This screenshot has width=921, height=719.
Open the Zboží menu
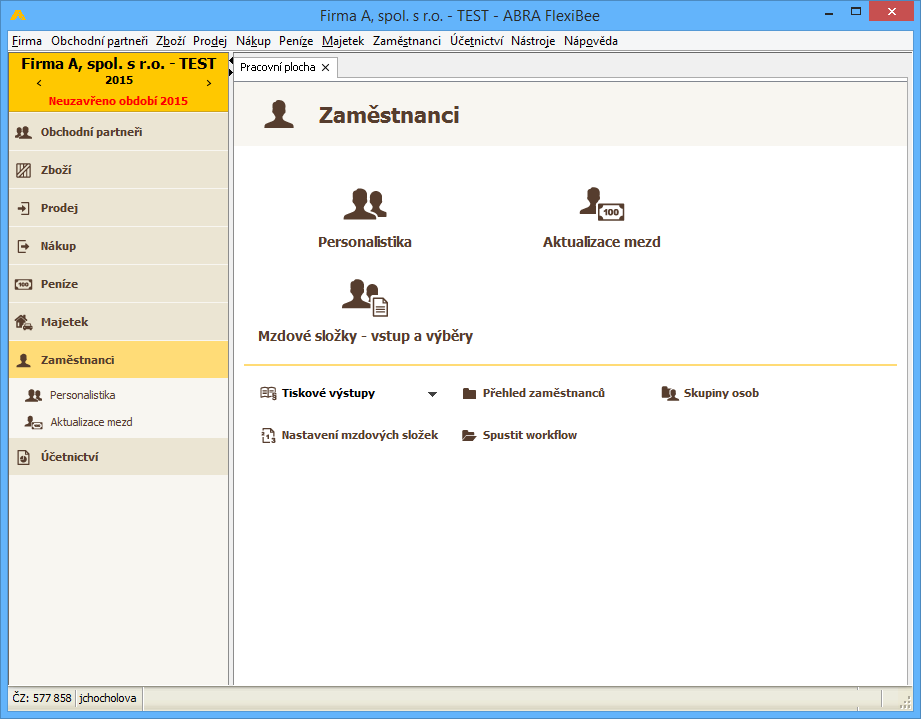point(170,41)
